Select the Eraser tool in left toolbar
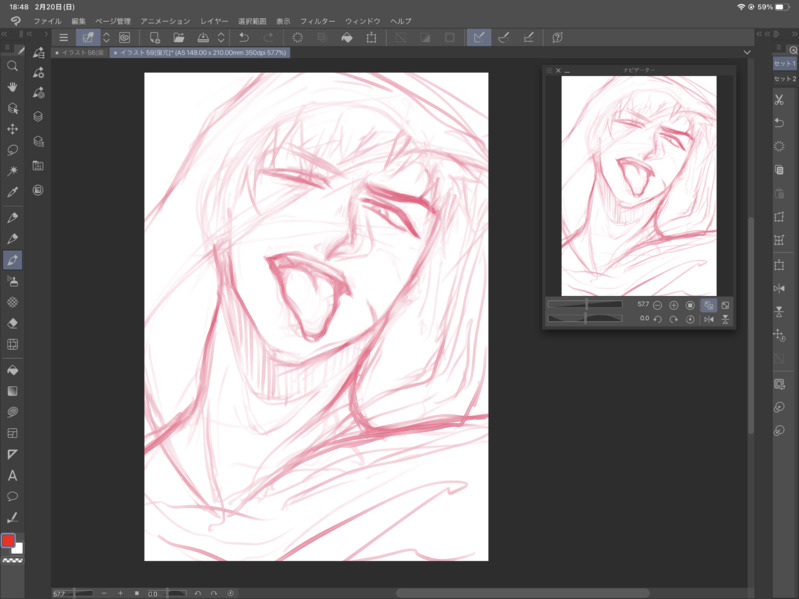The image size is (799, 599). 13,324
